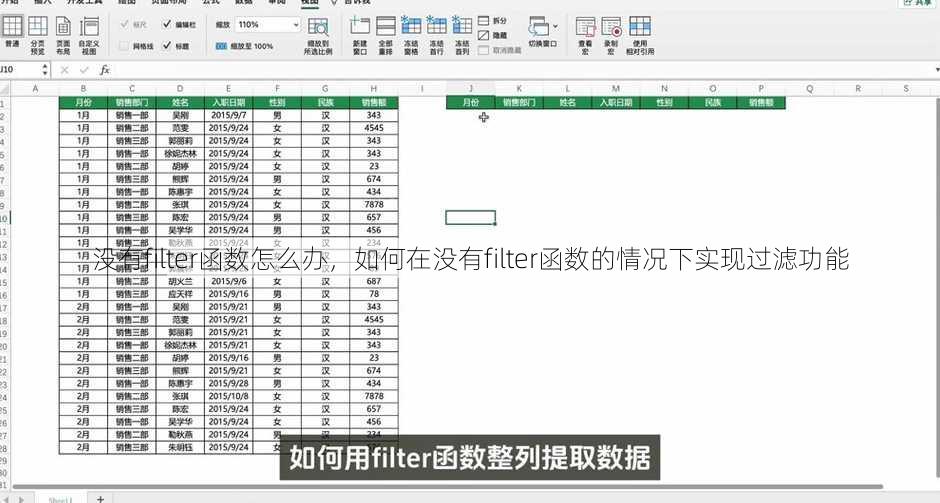Click the add sheet plus button

pyautogui.click(x=101, y=498)
